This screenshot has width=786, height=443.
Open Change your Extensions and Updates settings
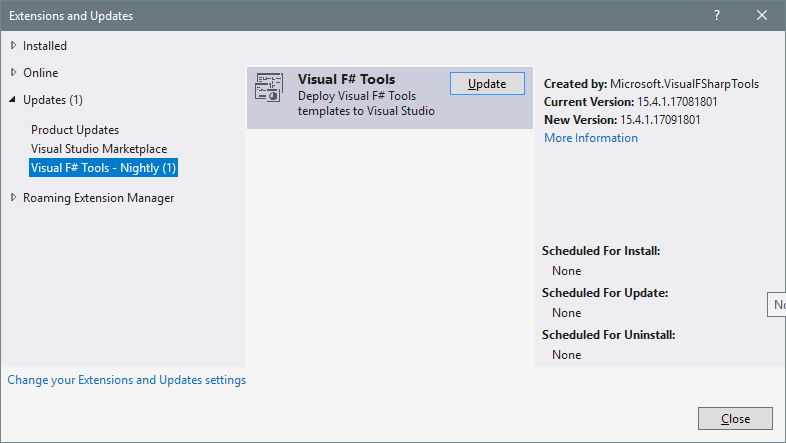pyautogui.click(x=126, y=380)
